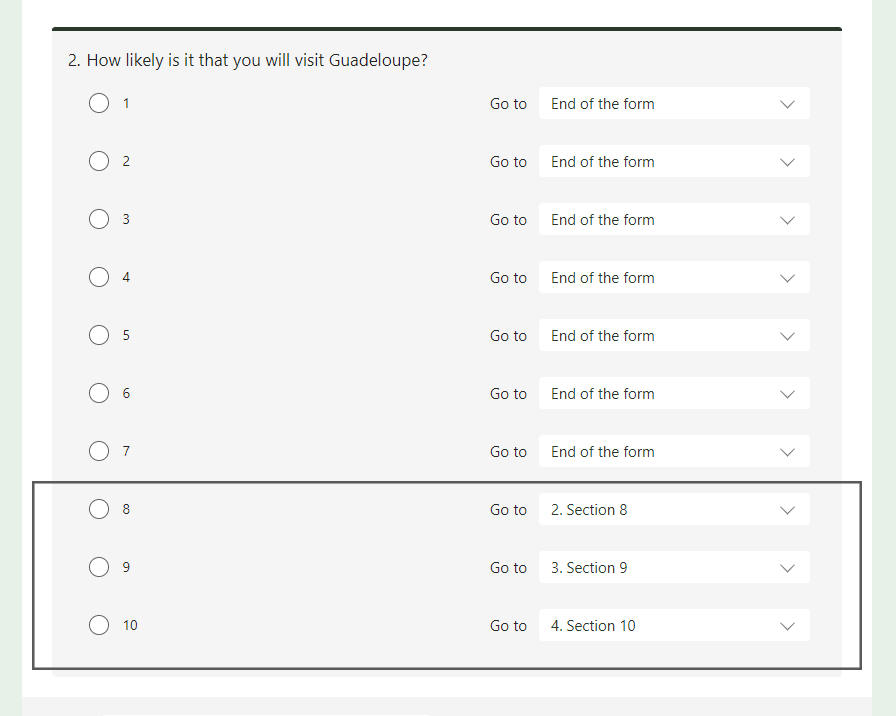The height and width of the screenshot is (716, 896).
Task: Open the Go to dropdown beside option 3
Action: (673, 219)
